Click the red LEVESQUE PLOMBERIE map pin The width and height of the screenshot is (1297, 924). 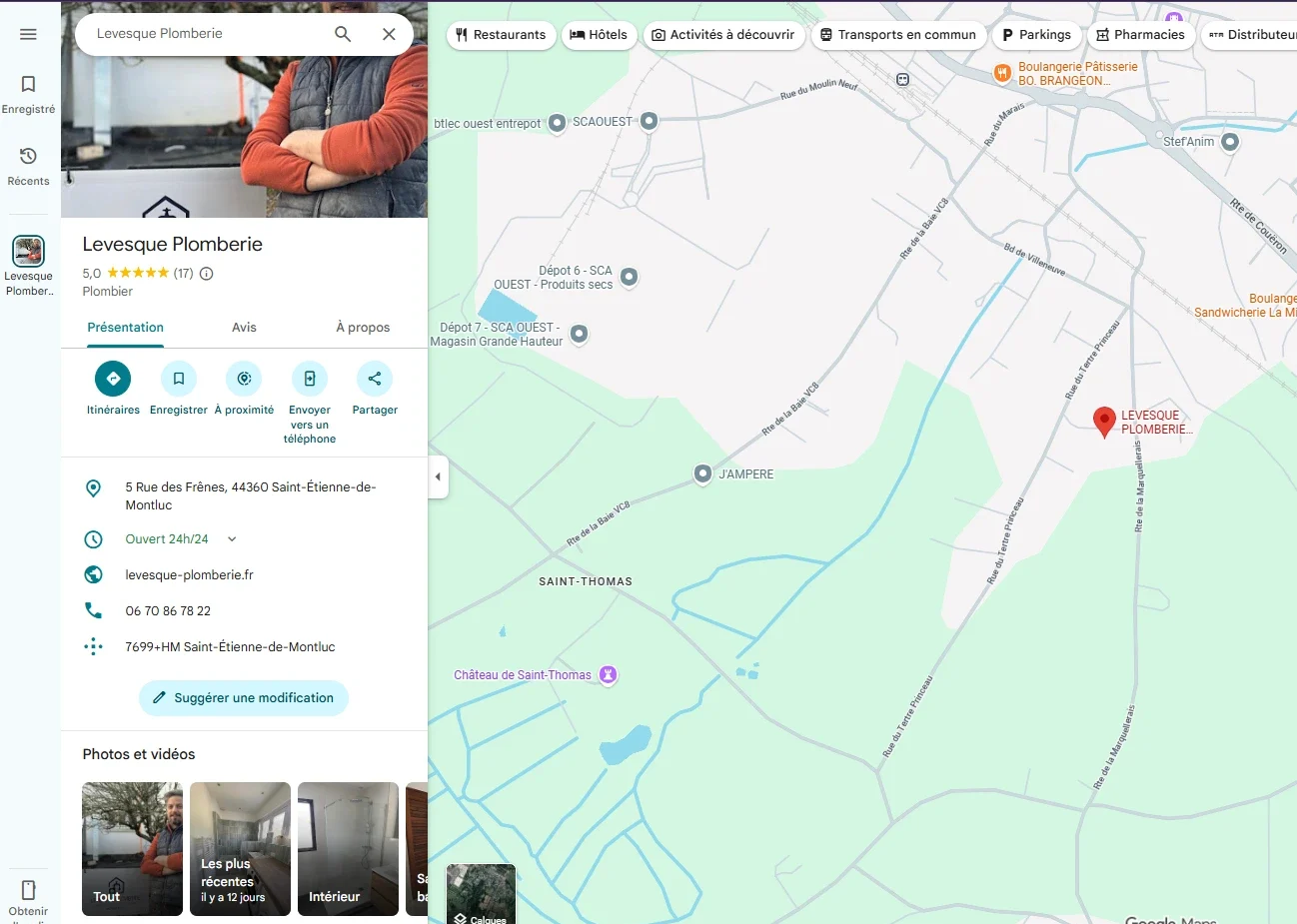[1104, 423]
